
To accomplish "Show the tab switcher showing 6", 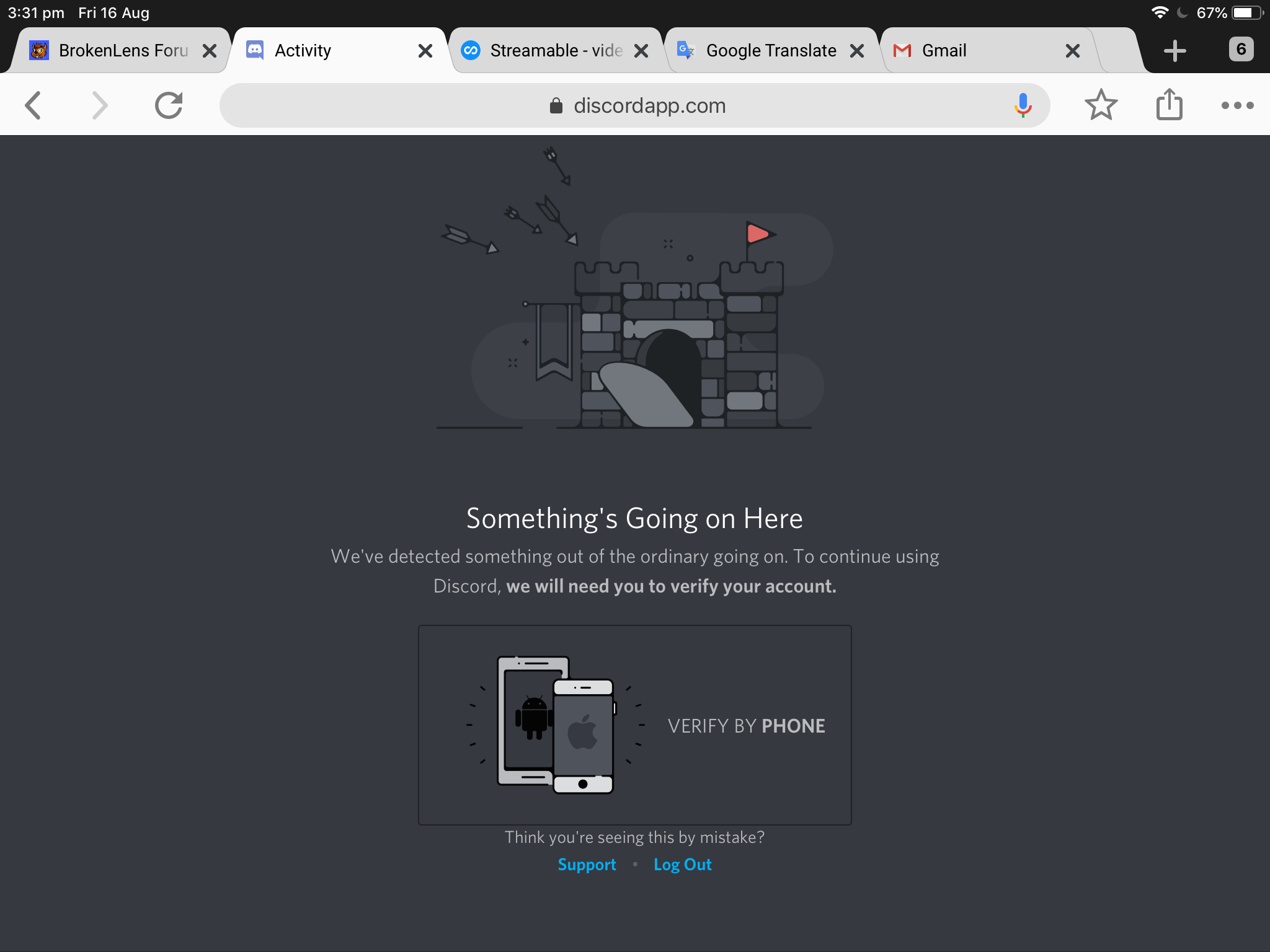I will 1241,50.
